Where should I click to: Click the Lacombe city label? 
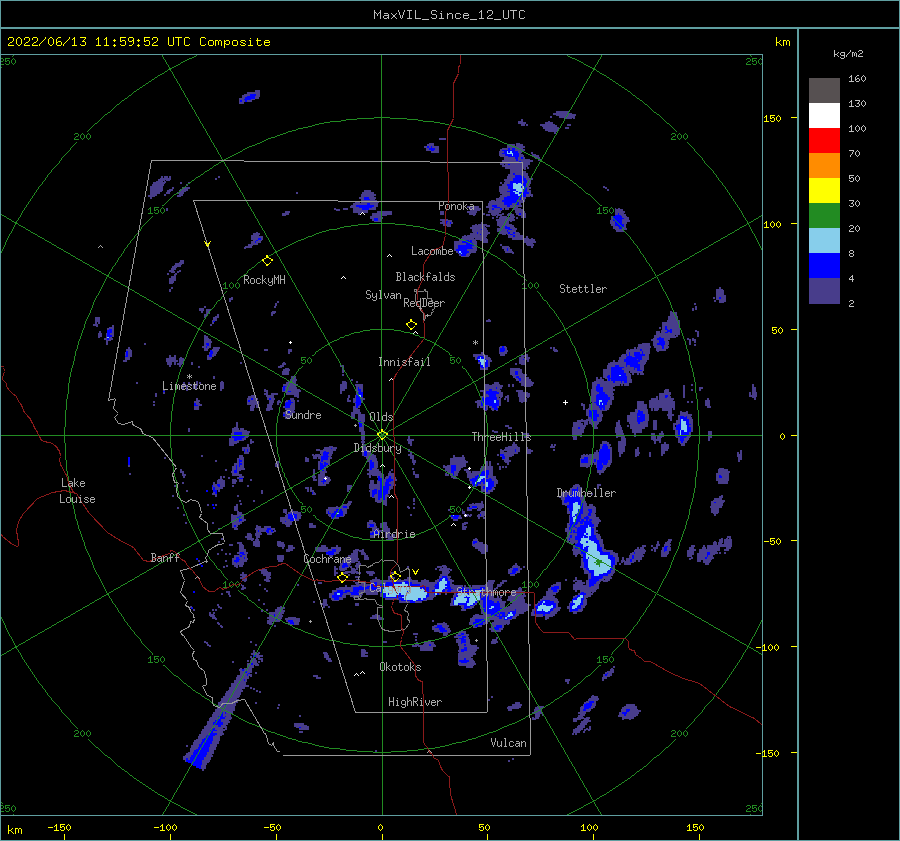tap(432, 251)
